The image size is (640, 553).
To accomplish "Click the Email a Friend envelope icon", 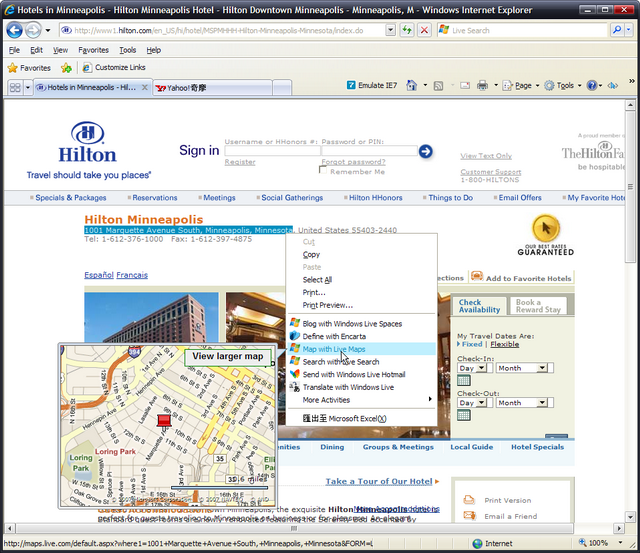I will click(x=469, y=516).
